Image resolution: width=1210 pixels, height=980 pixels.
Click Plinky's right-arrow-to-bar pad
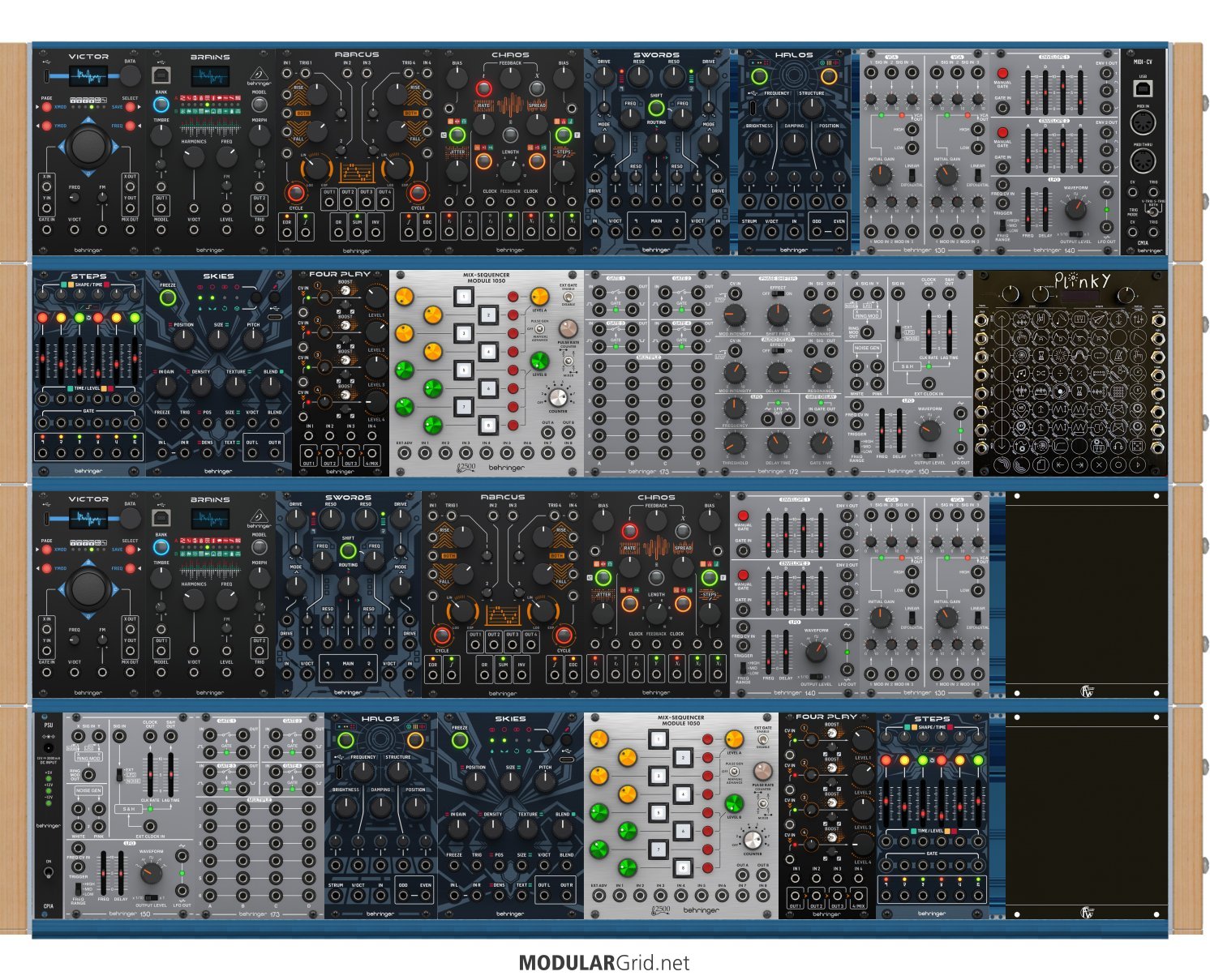(x=1079, y=464)
